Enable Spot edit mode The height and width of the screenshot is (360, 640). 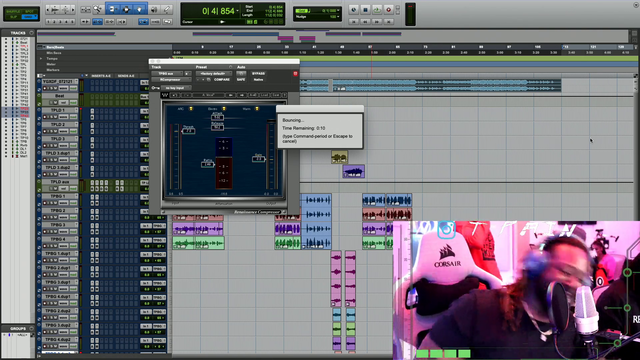tap(29, 11)
